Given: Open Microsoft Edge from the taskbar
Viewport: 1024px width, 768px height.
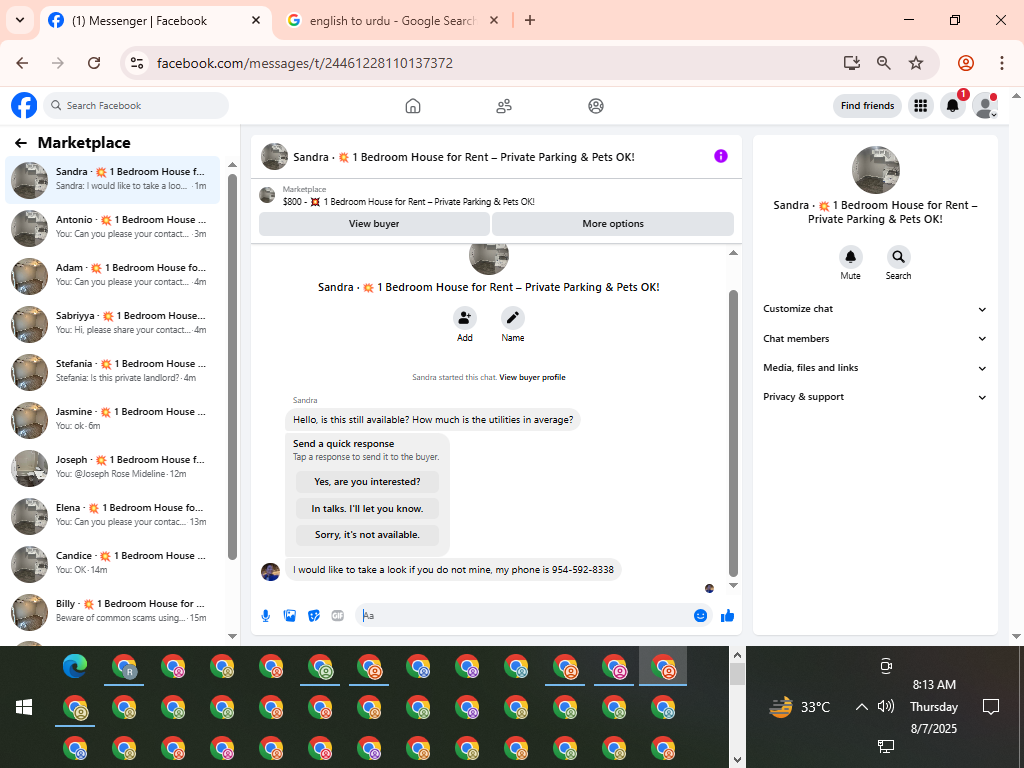Looking at the screenshot, I should (x=75, y=667).
